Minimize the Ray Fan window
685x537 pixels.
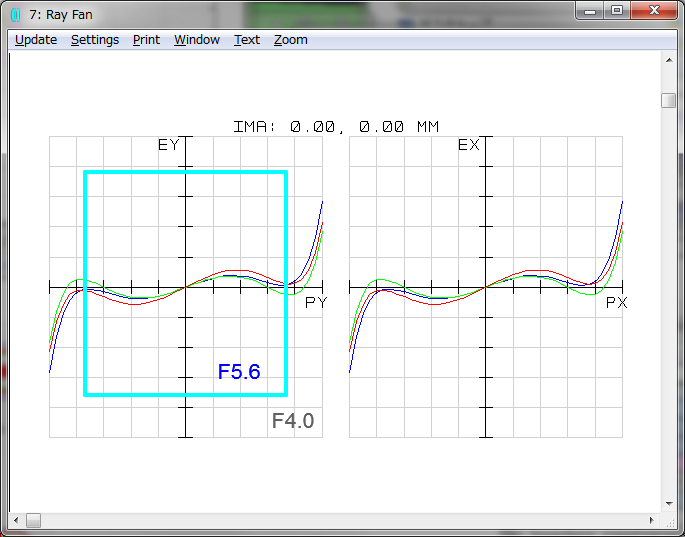pos(590,11)
